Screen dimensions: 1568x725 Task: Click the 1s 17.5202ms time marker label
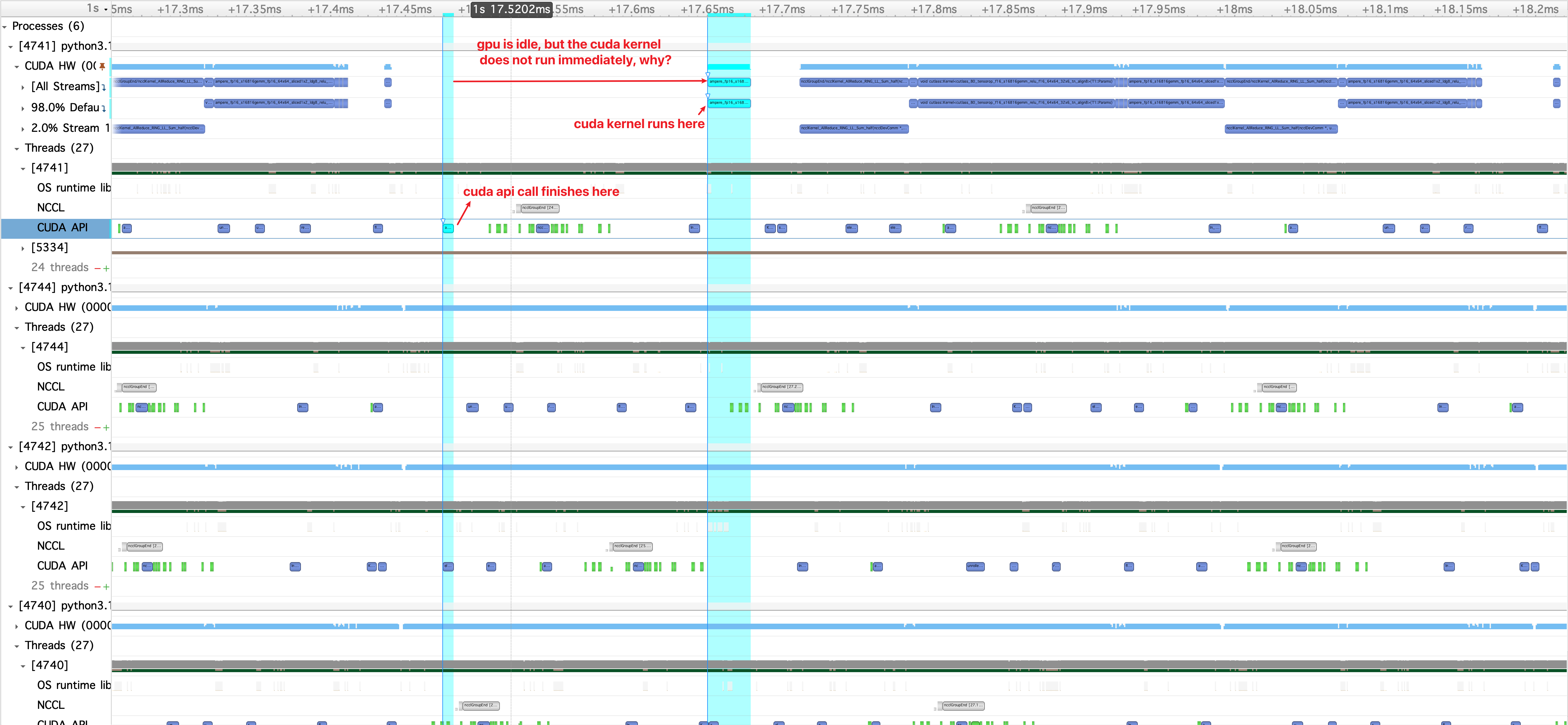point(511,9)
